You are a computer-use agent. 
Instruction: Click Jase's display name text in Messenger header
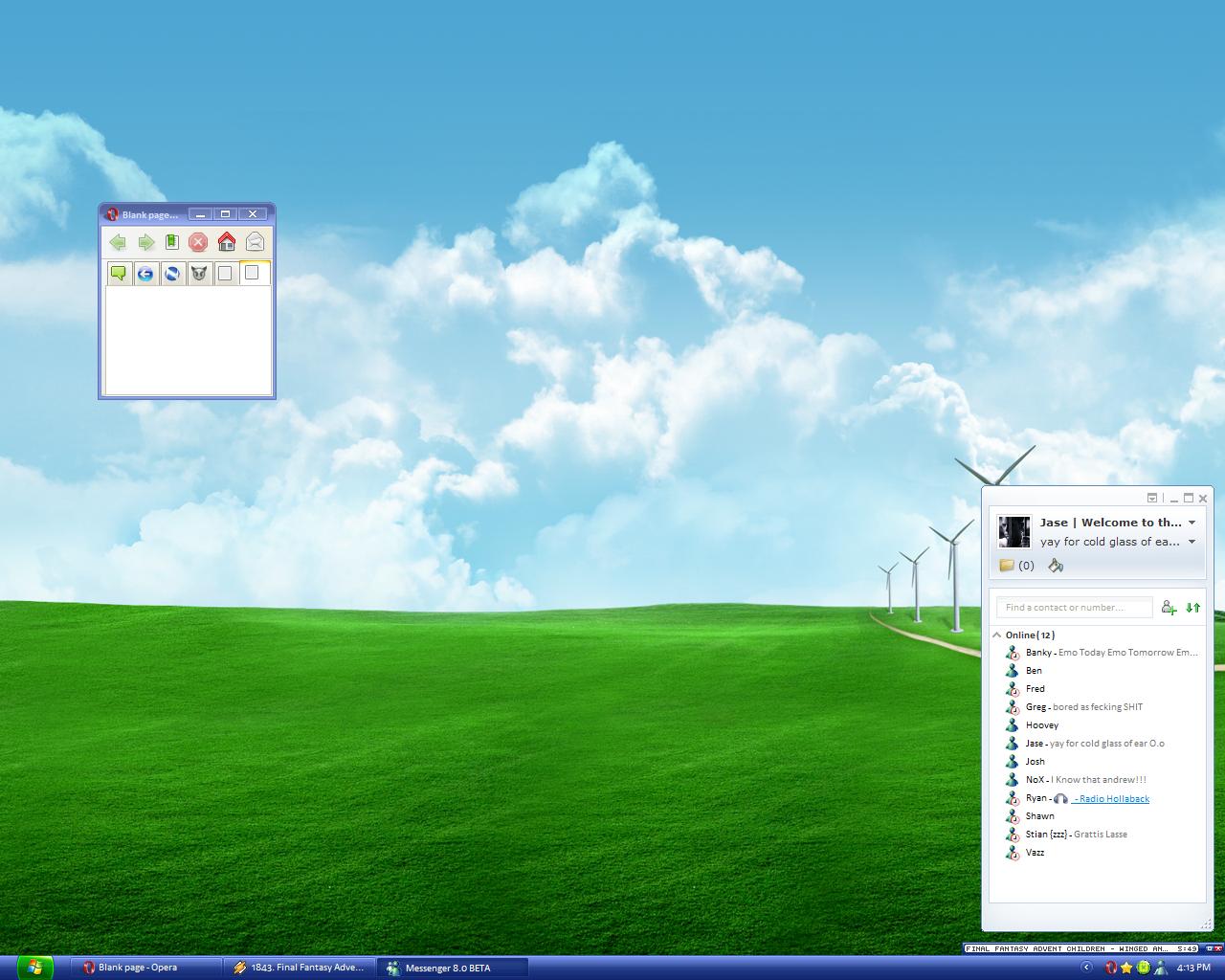1111,523
